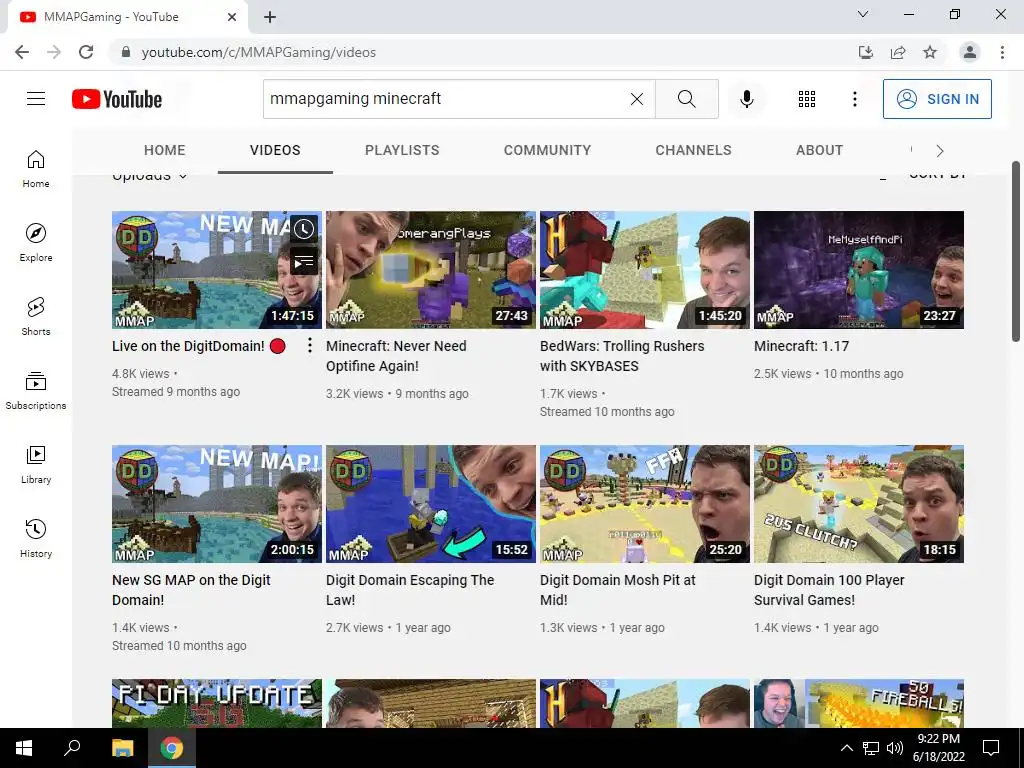This screenshot has width=1024, height=768.
Task: Close the MMAPGaming - YouTube tab
Action: point(232,17)
